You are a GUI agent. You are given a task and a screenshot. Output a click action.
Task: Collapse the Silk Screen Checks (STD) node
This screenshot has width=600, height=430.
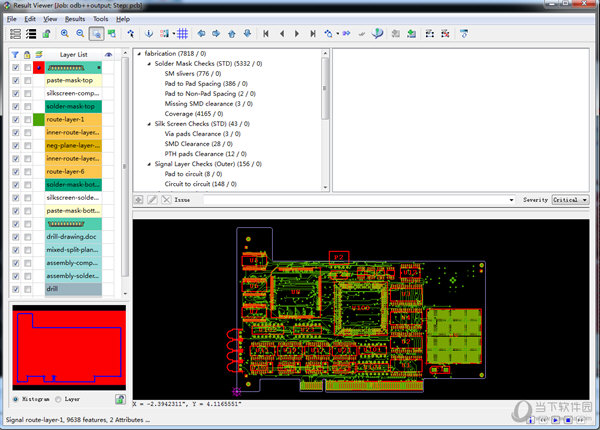click(x=147, y=123)
